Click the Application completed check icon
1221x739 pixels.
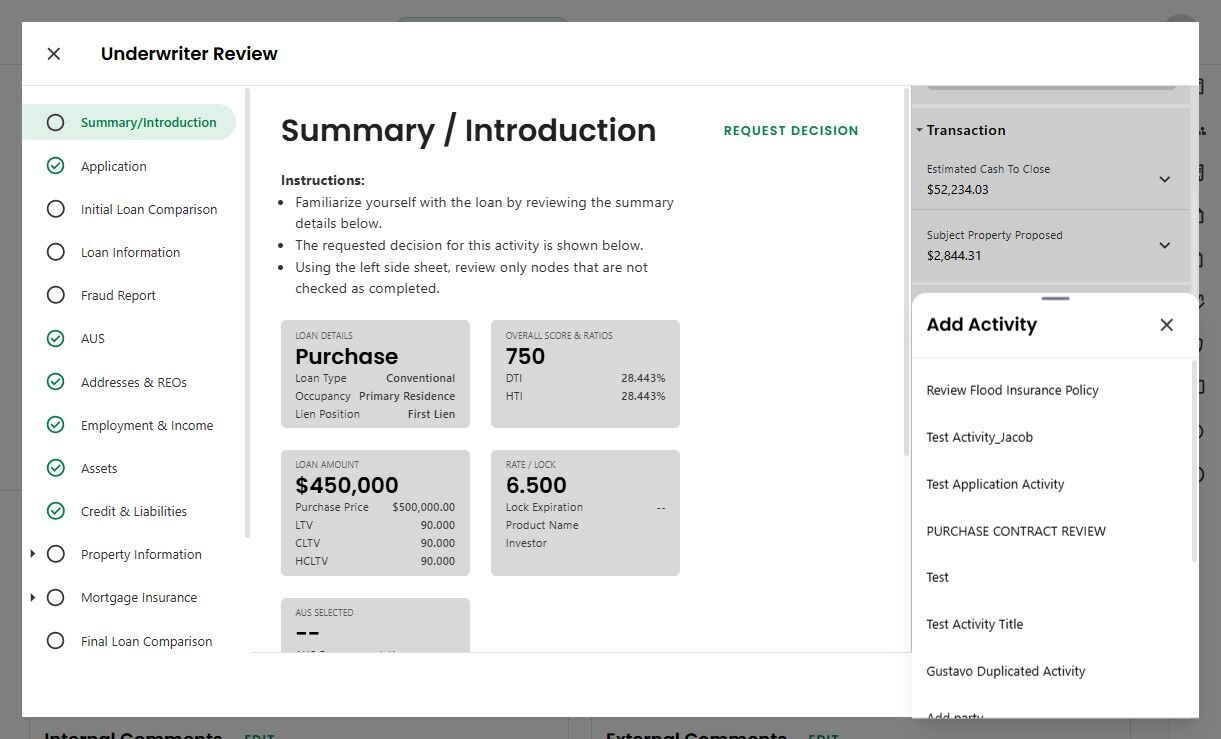[56, 166]
